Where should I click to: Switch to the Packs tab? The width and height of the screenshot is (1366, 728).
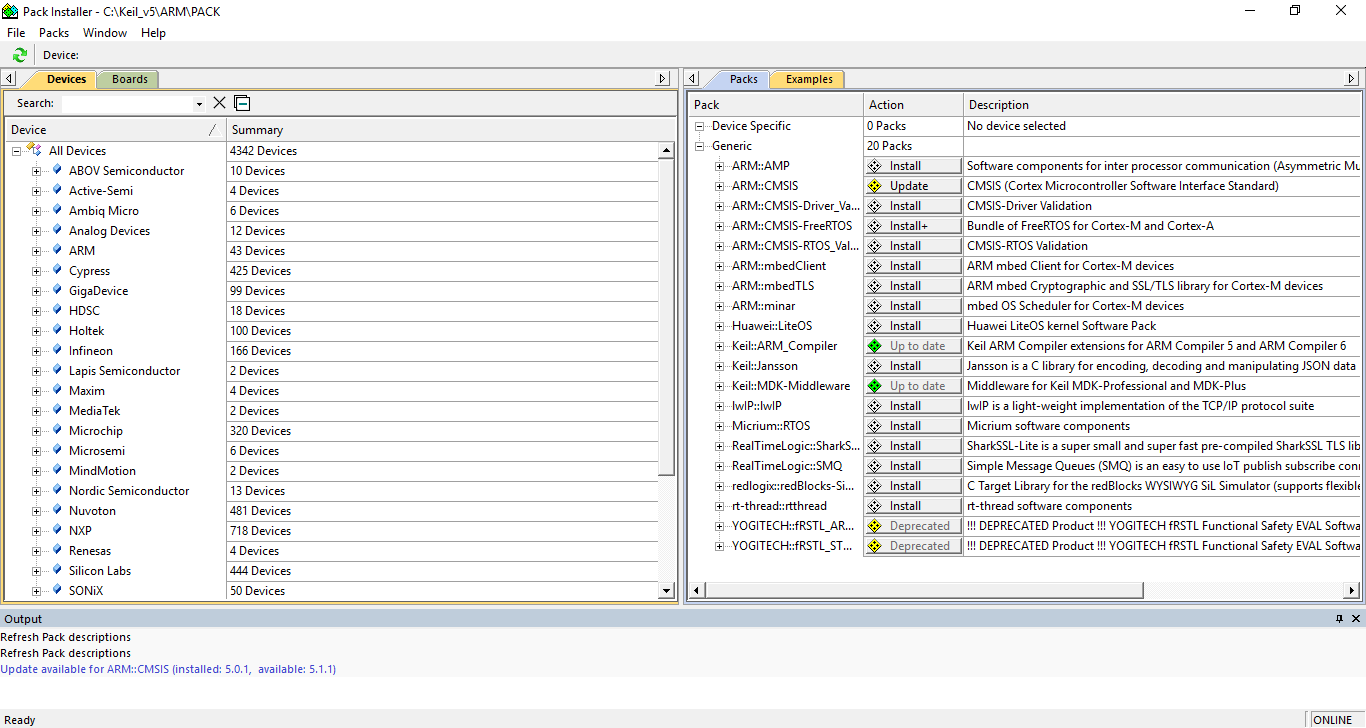pos(743,79)
